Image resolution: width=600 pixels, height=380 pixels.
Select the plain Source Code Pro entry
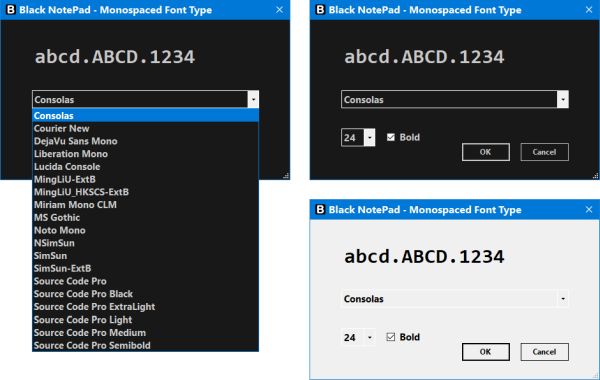coord(145,281)
